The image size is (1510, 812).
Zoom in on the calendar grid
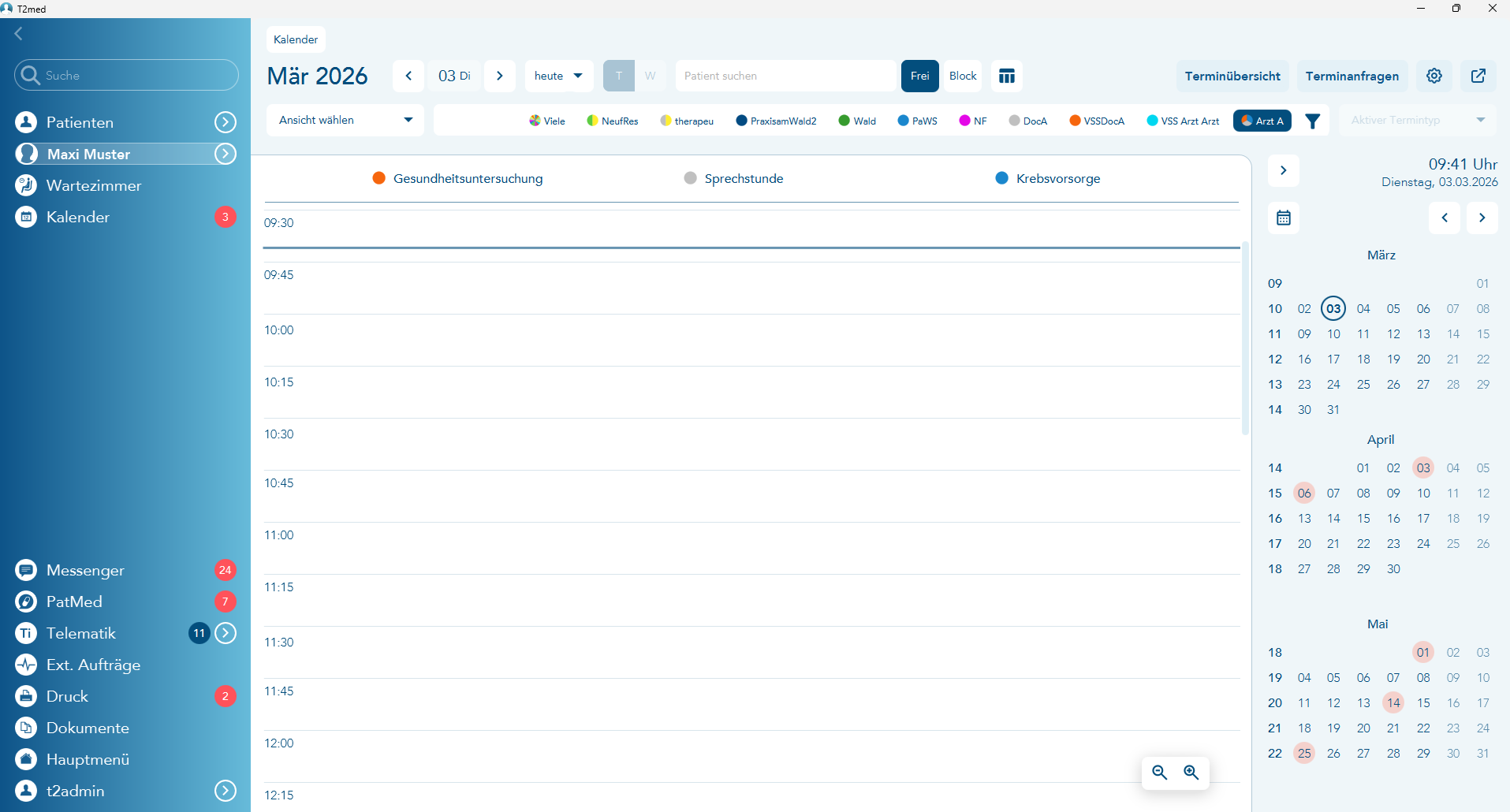pyautogui.click(x=1191, y=773)
